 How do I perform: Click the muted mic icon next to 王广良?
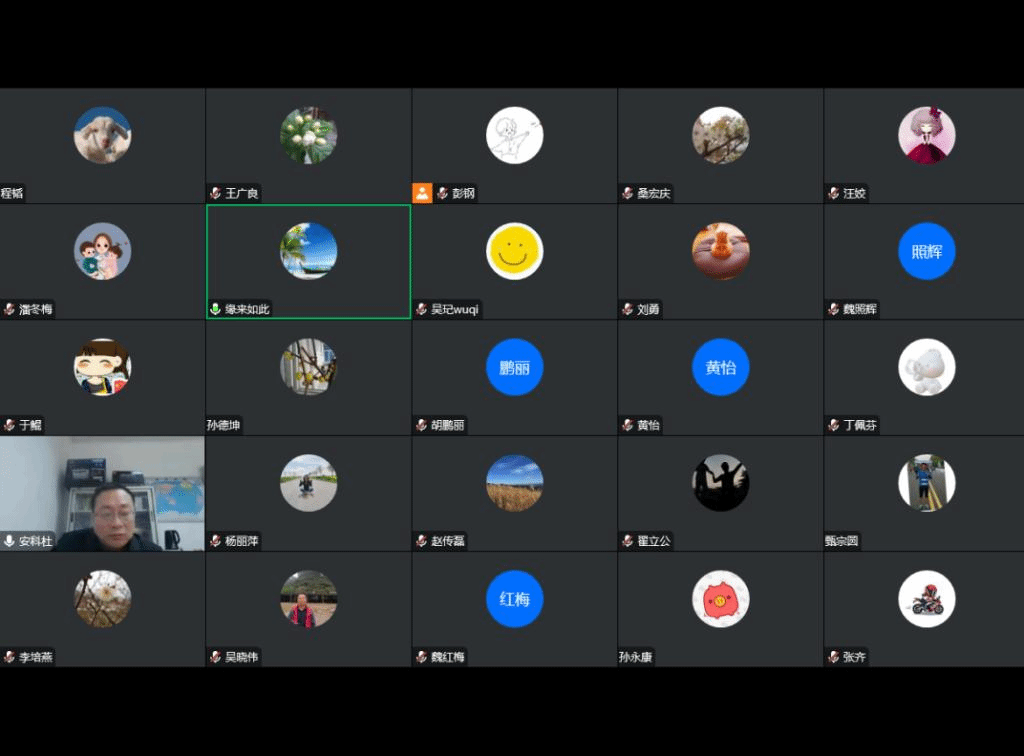click(215, 193)
